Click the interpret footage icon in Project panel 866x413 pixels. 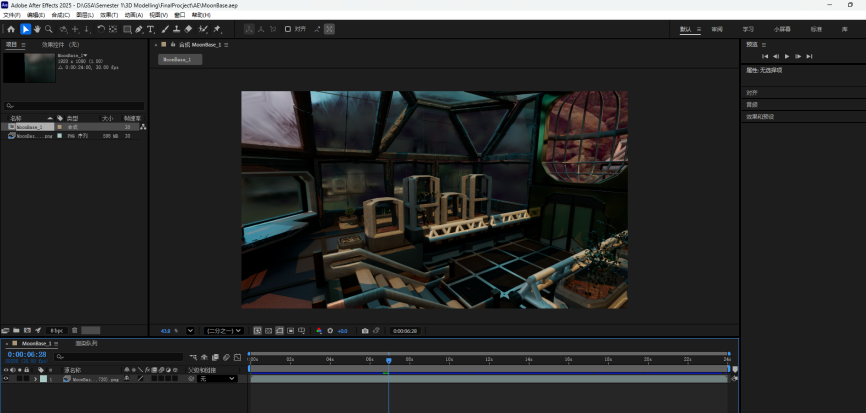5,330
